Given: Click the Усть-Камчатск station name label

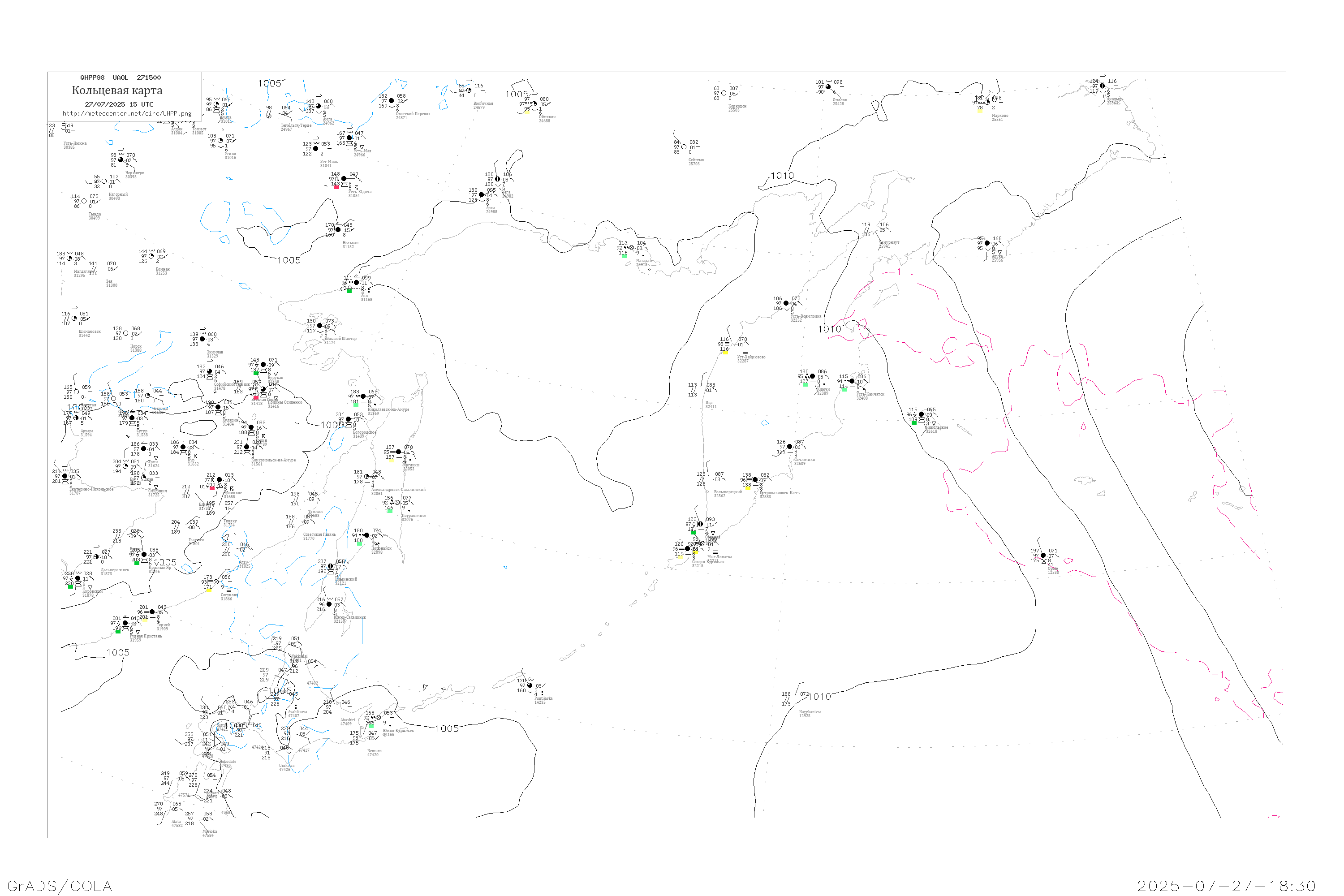Looking at the screenshot, I should (870, 394).
